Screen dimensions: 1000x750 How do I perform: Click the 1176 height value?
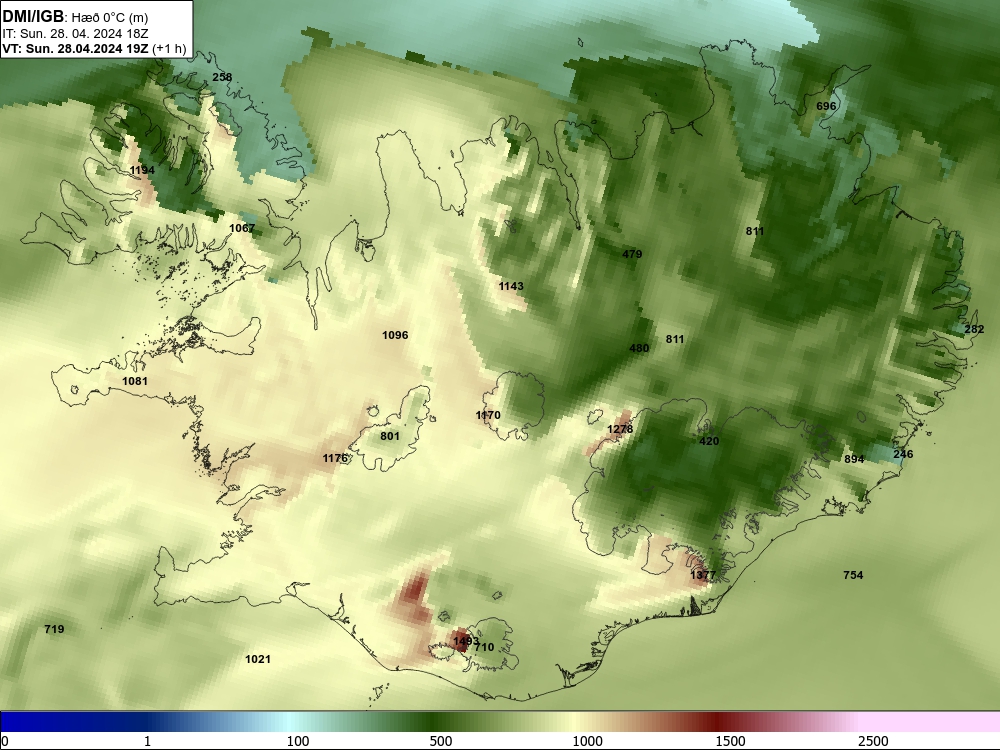[335, 458]
